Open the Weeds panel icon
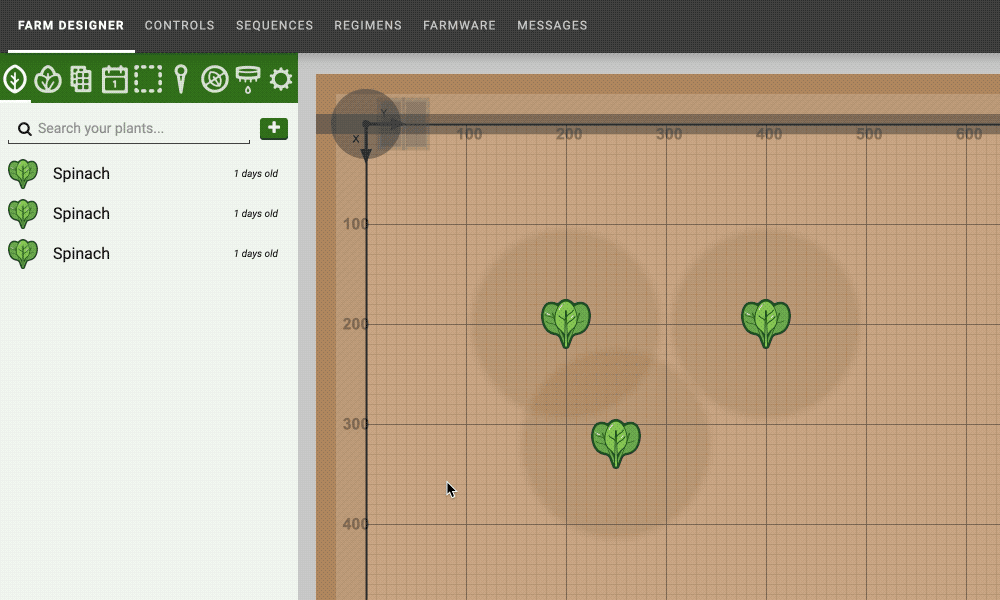The height and width of the screenshot is (600, 1000). (214, 79)
